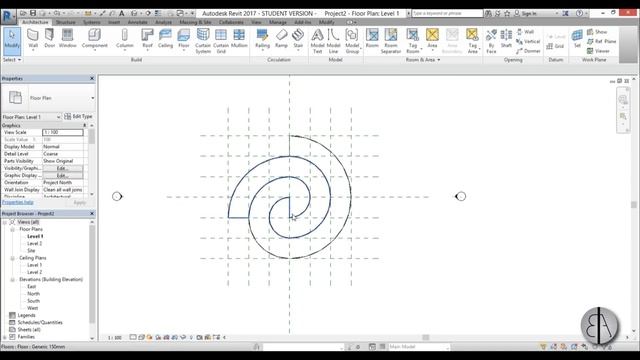
Task: Click Edit for Visibility/Graphics overrides
Action: pos(62,168)
